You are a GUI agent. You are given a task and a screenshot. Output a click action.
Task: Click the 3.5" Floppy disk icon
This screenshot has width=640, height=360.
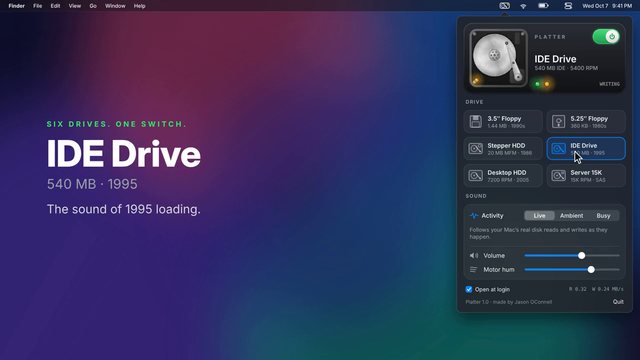[x=476, y=122]
